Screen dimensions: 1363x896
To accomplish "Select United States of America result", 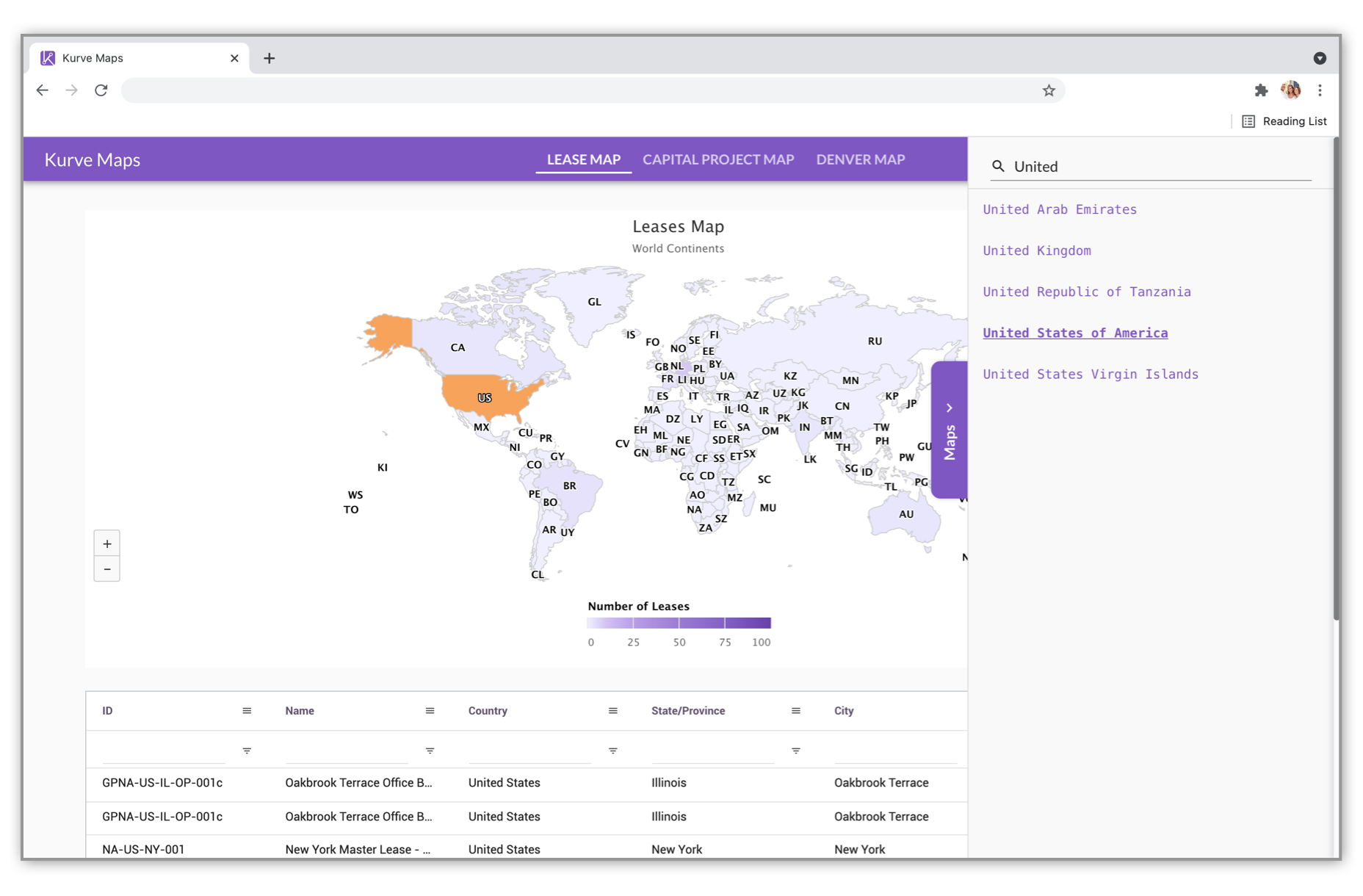I will point(1075,333).
